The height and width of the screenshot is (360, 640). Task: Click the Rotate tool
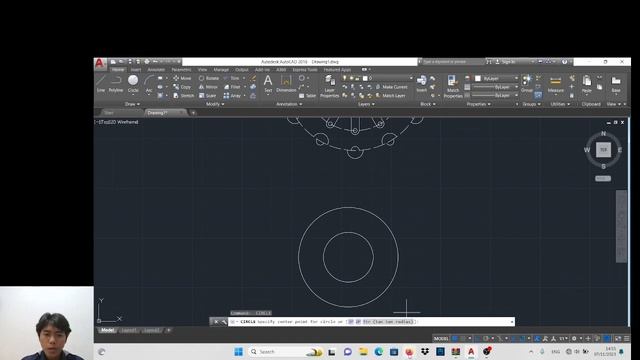(209, 78)
